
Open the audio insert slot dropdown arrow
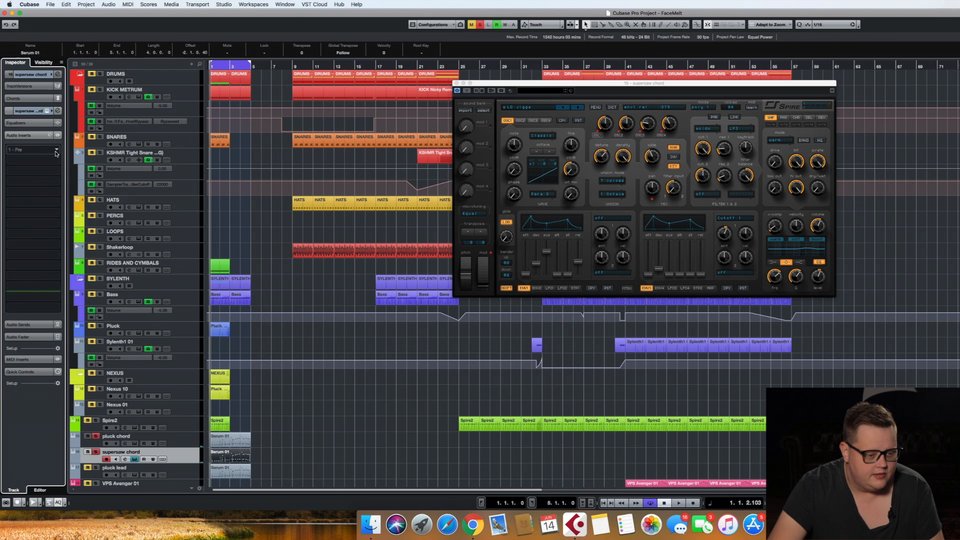56,150
